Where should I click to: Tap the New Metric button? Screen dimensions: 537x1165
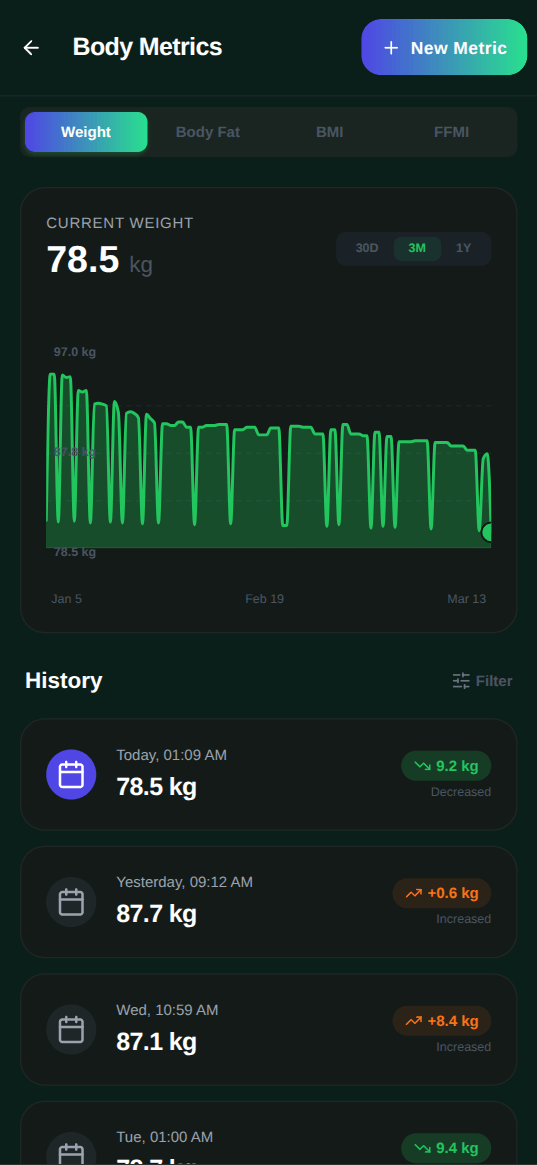click(x=444, y=48)
